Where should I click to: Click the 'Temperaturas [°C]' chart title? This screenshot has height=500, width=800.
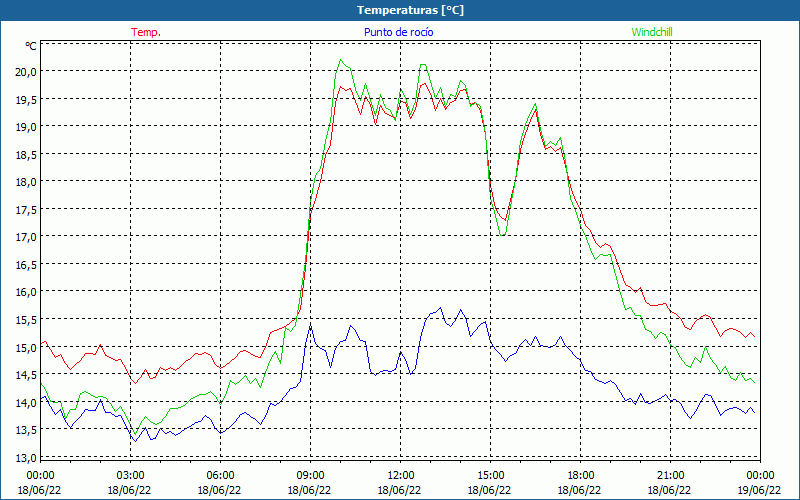[x=410, y=10]
